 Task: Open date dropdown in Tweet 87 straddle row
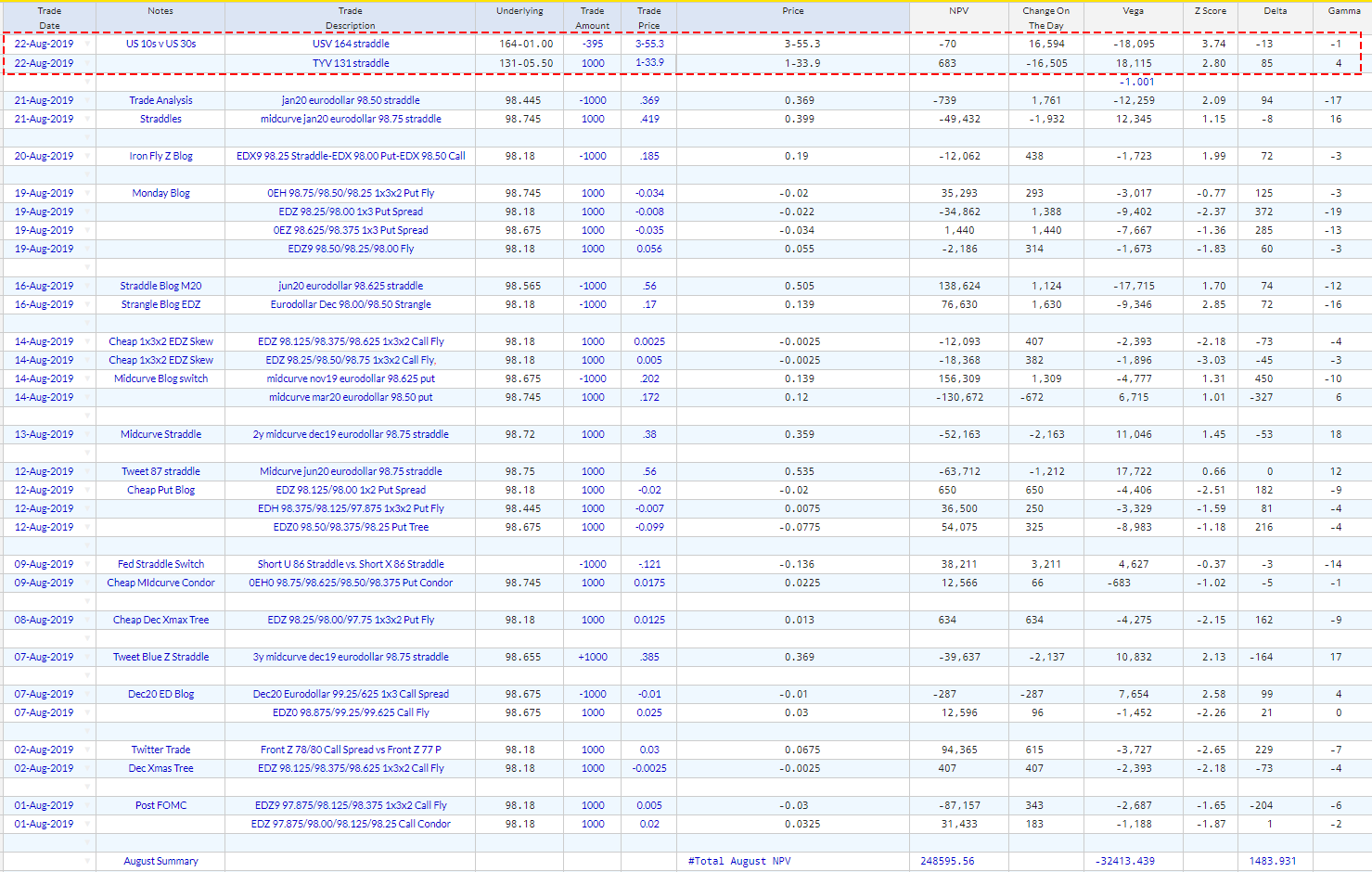click(88, 471)
